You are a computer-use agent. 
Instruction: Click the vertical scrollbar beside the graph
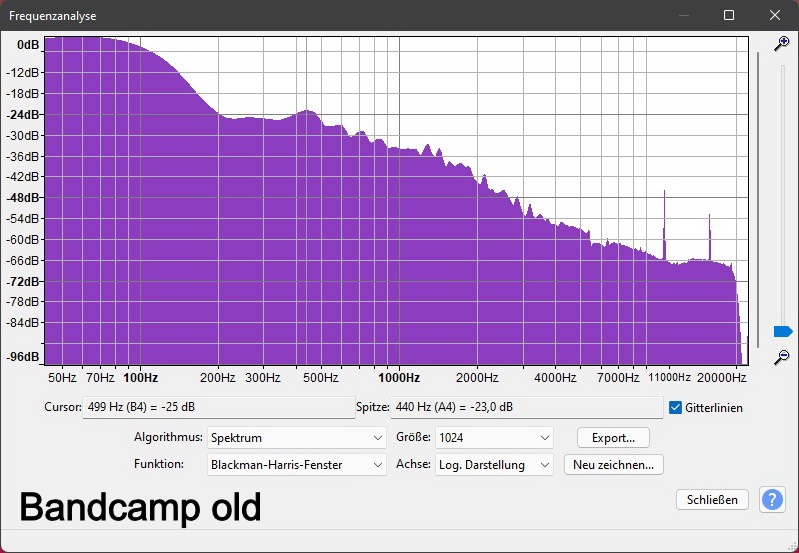[758, 200]
